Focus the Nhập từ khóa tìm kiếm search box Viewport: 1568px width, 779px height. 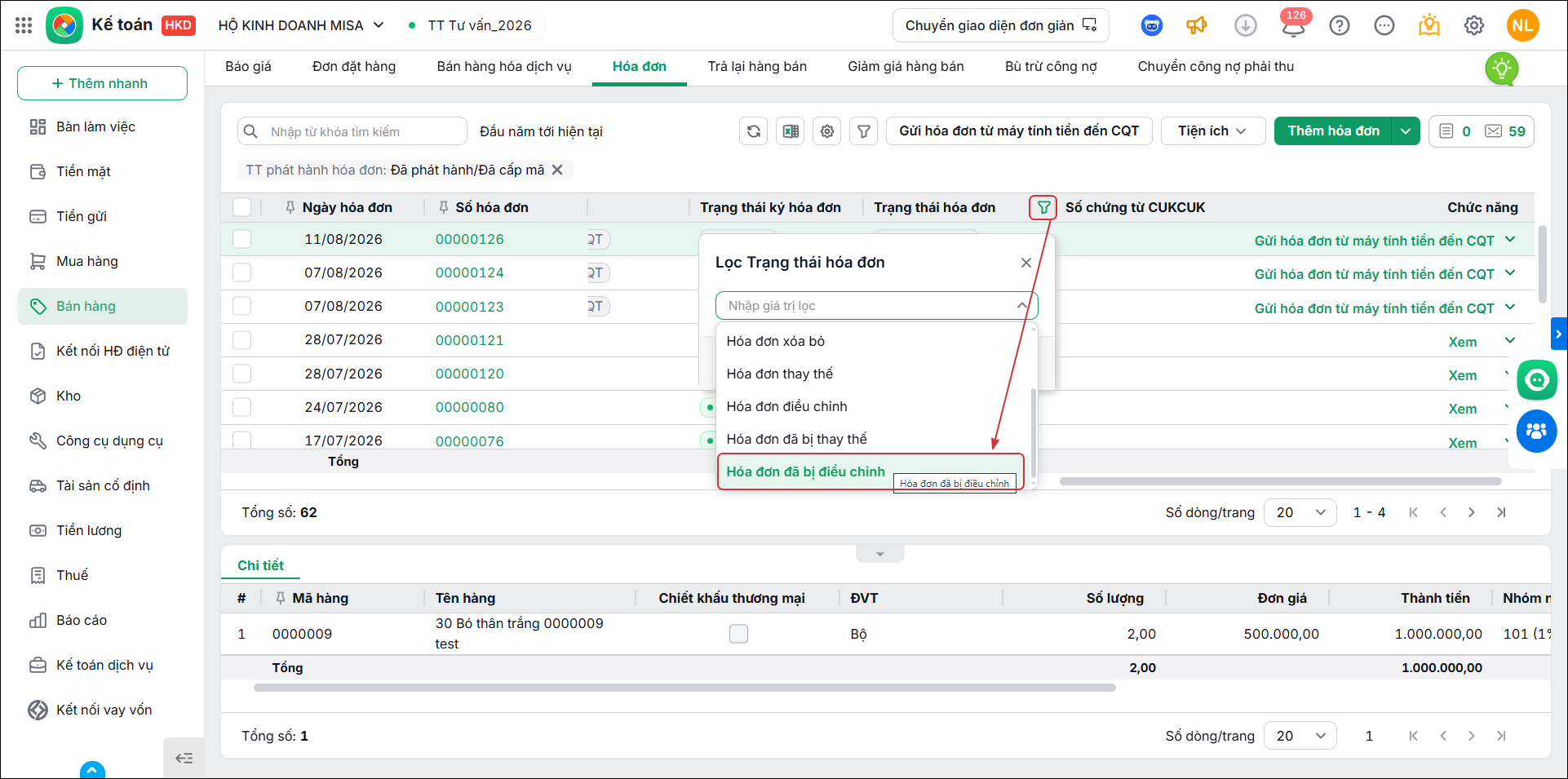click(352, 131)
